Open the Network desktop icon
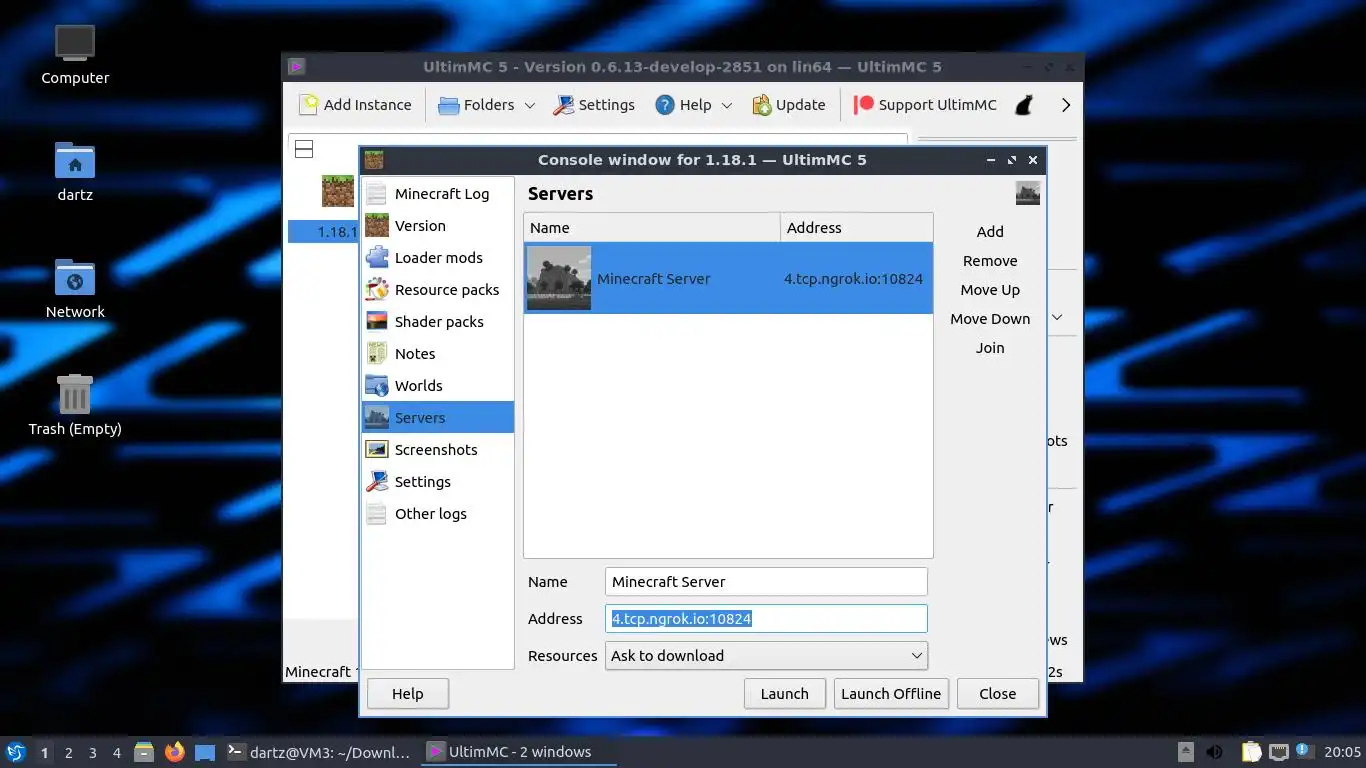Screen dimensions: 1366x768 click(x=75, y=288)
